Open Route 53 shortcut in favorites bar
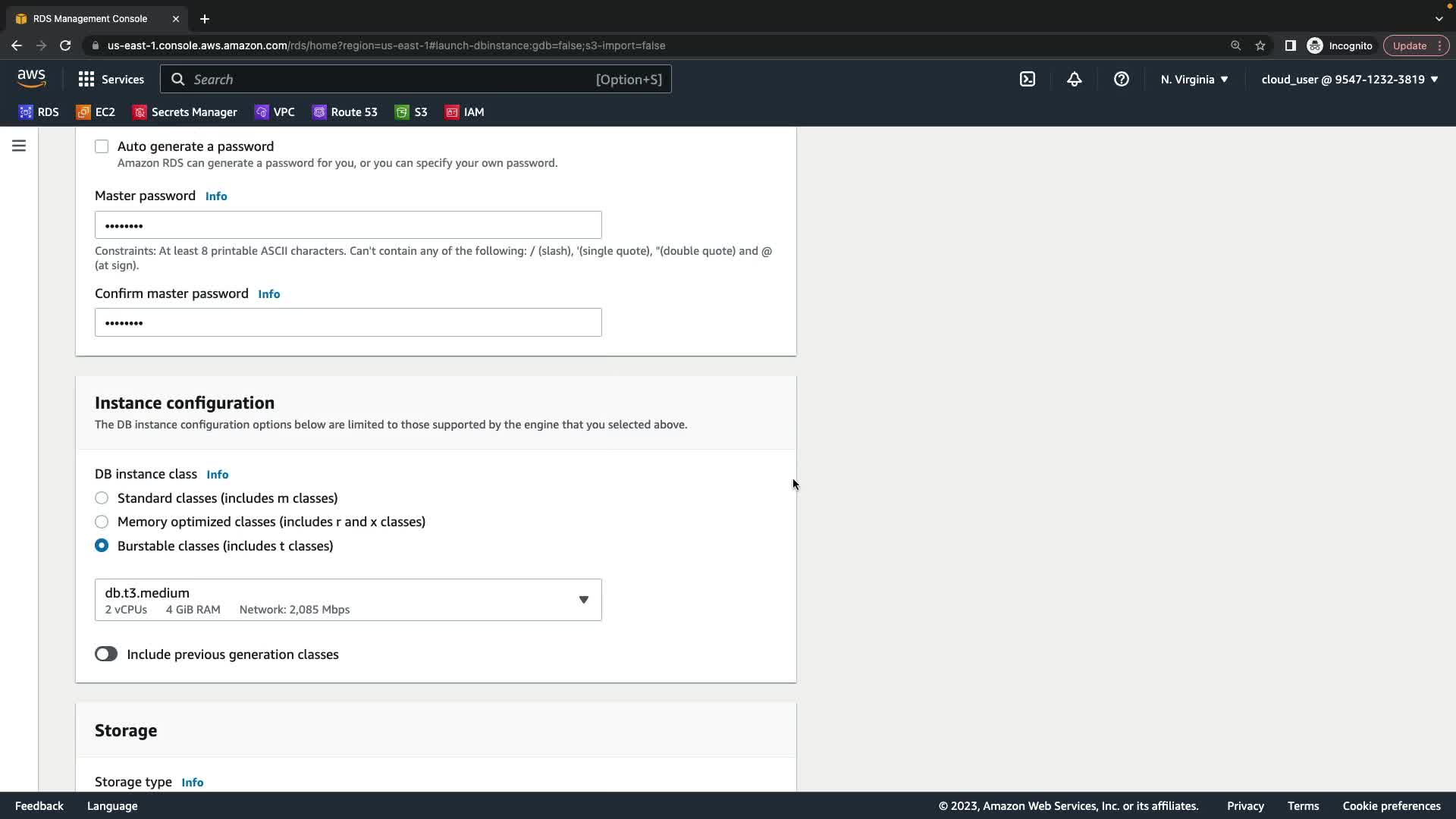 [x=344, y=112]
